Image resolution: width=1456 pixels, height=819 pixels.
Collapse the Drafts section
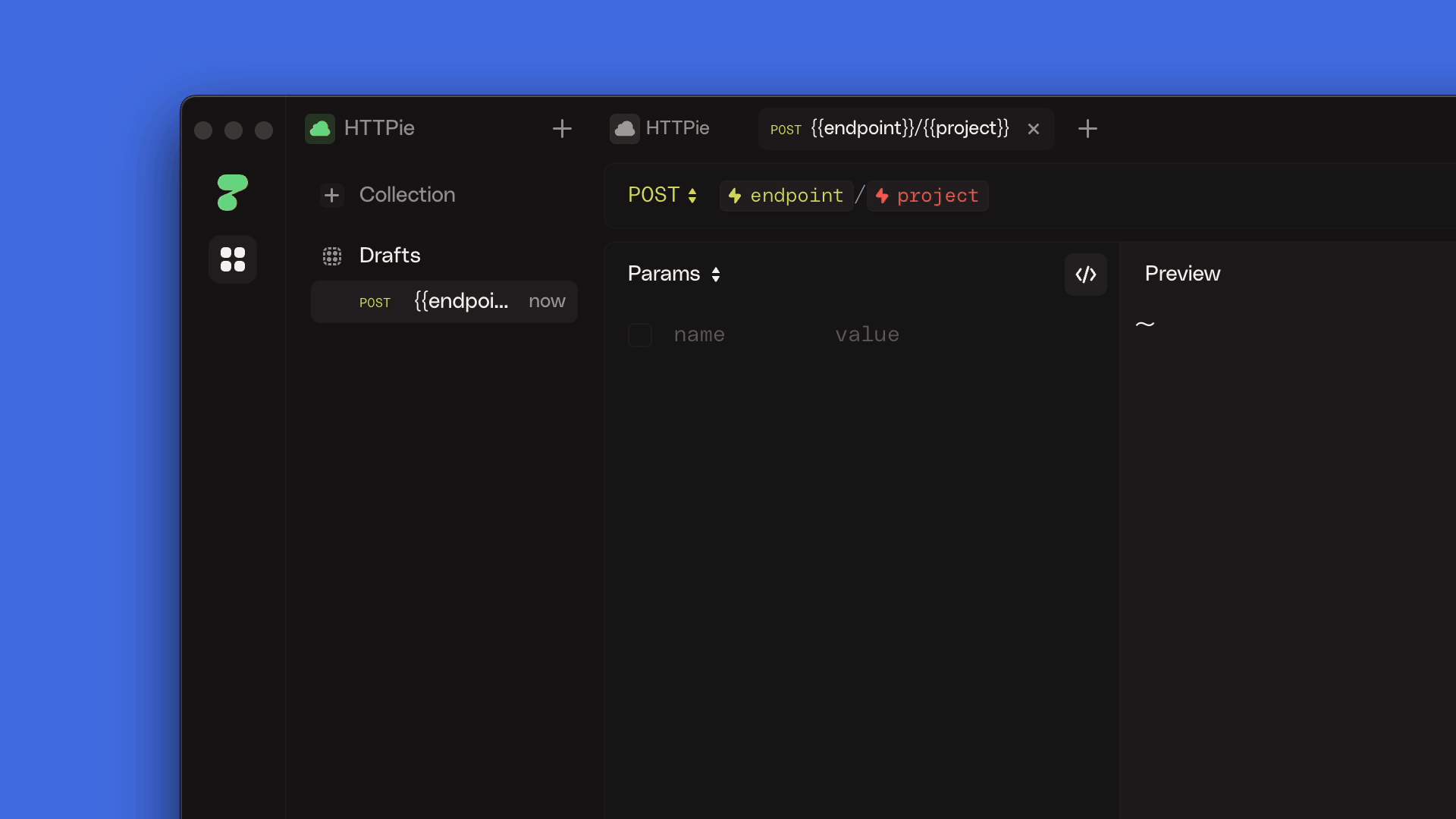pos(389,256)
